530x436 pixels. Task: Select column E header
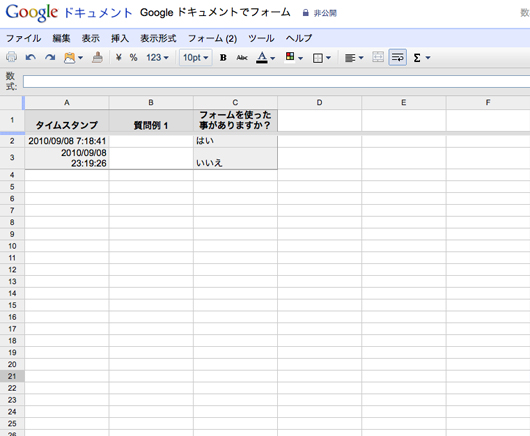[x=404, y=102]
